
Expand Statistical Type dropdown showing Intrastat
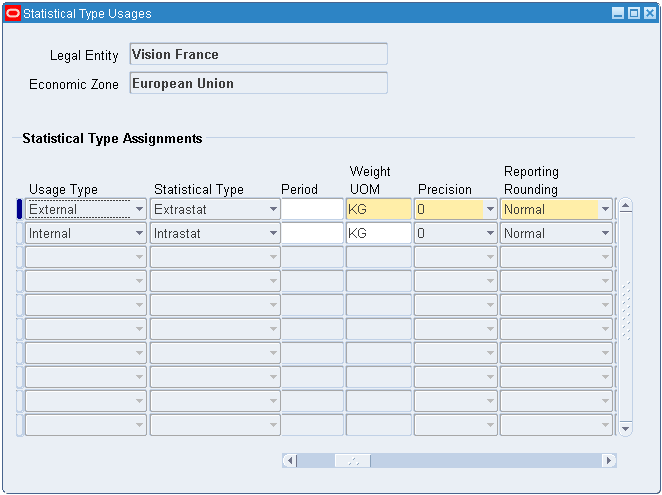(x=215, y=233)
